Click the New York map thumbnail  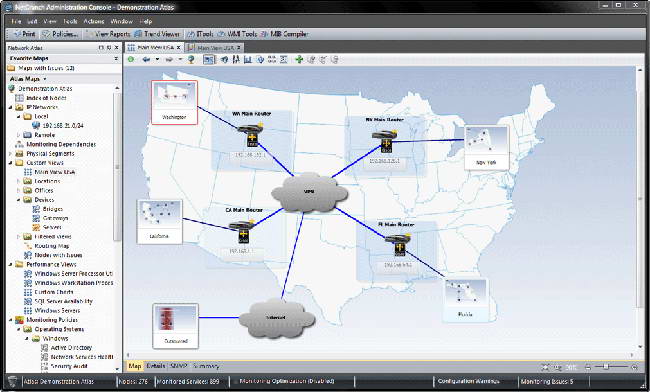click(486, 148)
